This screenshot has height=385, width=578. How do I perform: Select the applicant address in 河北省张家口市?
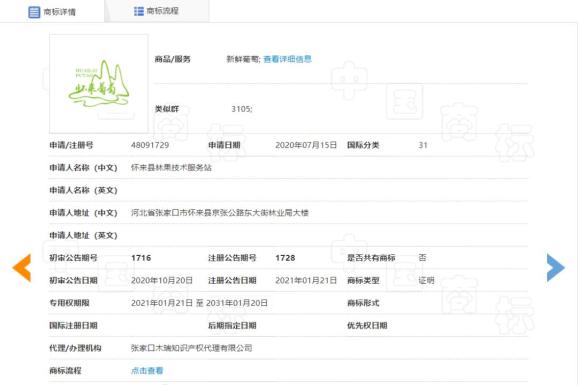pyautogui.click(x=220, y=213)
